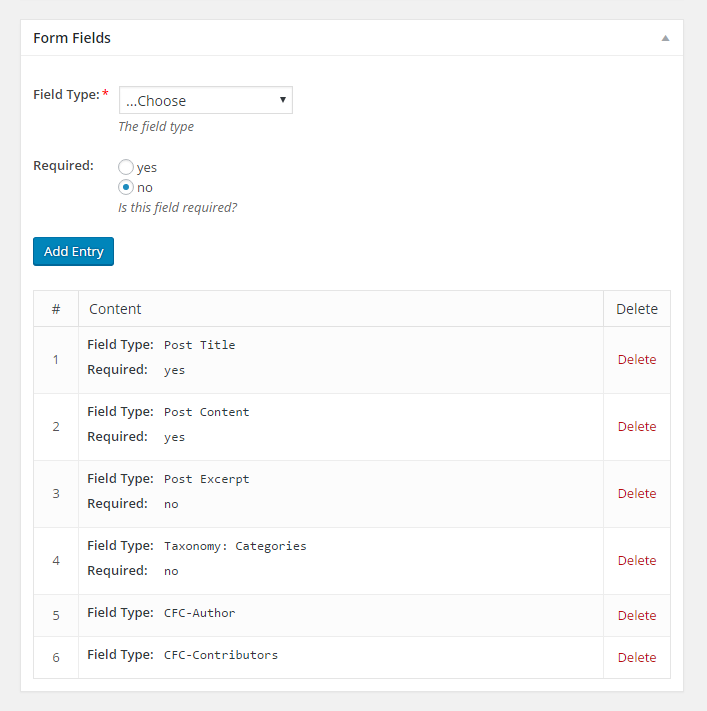707x711 pixels.
Task: Delete the CFC-Contributors entry
Action: pyautogui.click(x=636, y=657)
